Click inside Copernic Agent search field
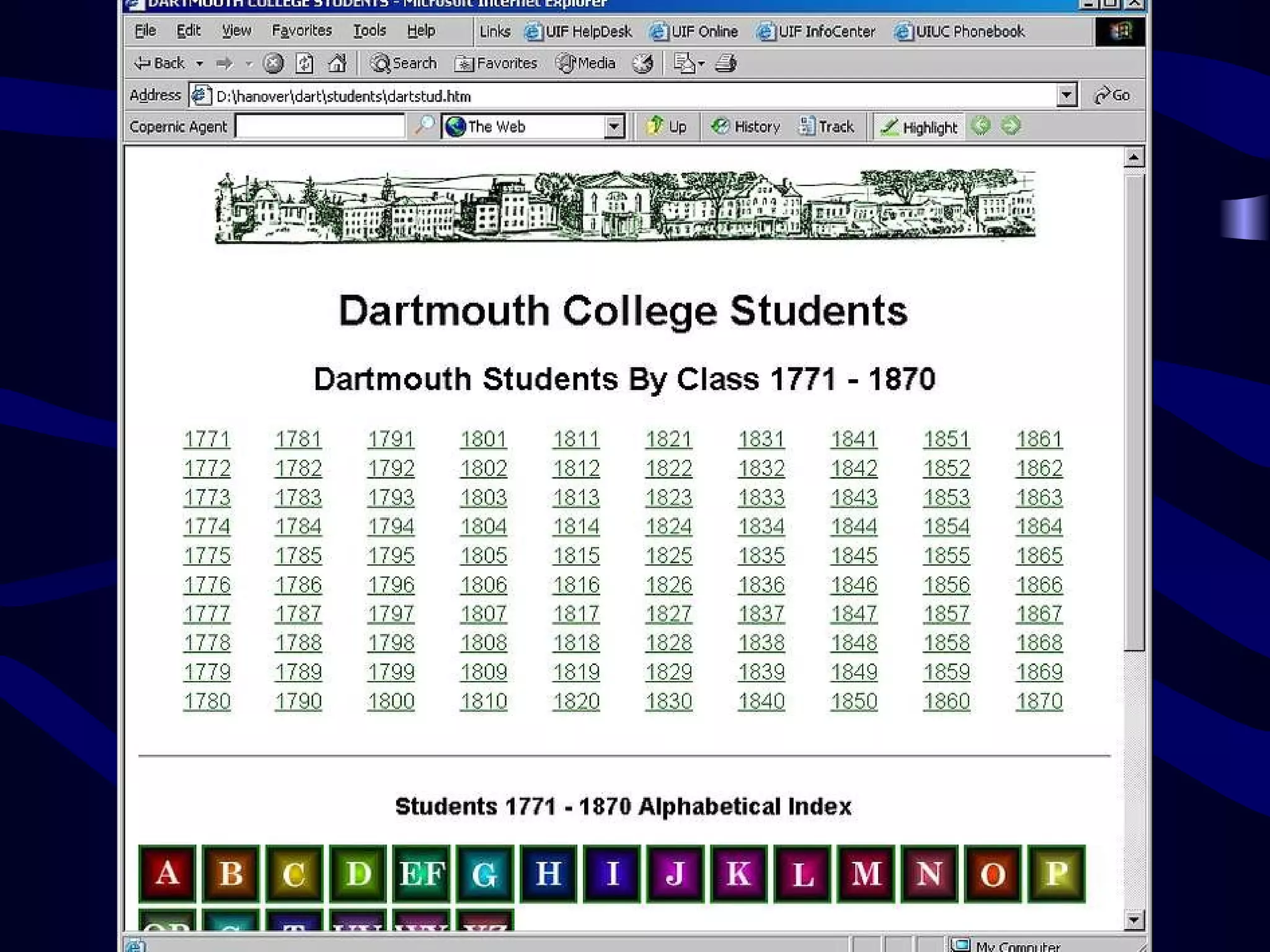 pos(320,126)
